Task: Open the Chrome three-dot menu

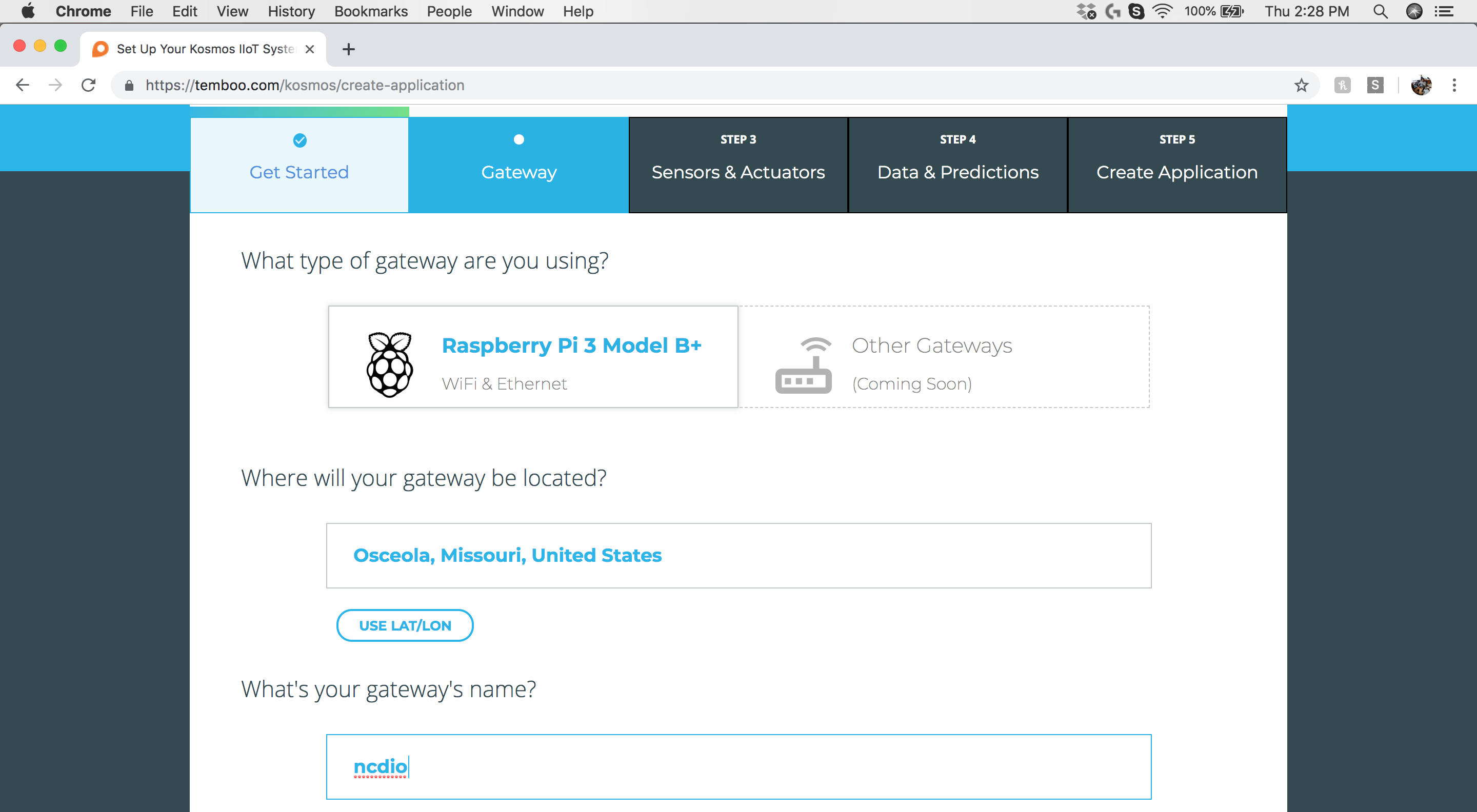Action: pyautogui.click(x=1454, y=86)
